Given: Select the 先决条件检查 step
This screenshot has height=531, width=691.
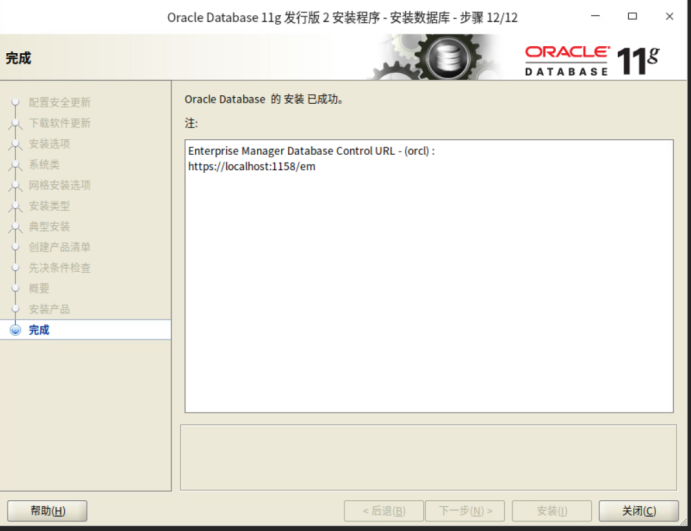Looking at the screenshot, I should [x=59, y=267].
